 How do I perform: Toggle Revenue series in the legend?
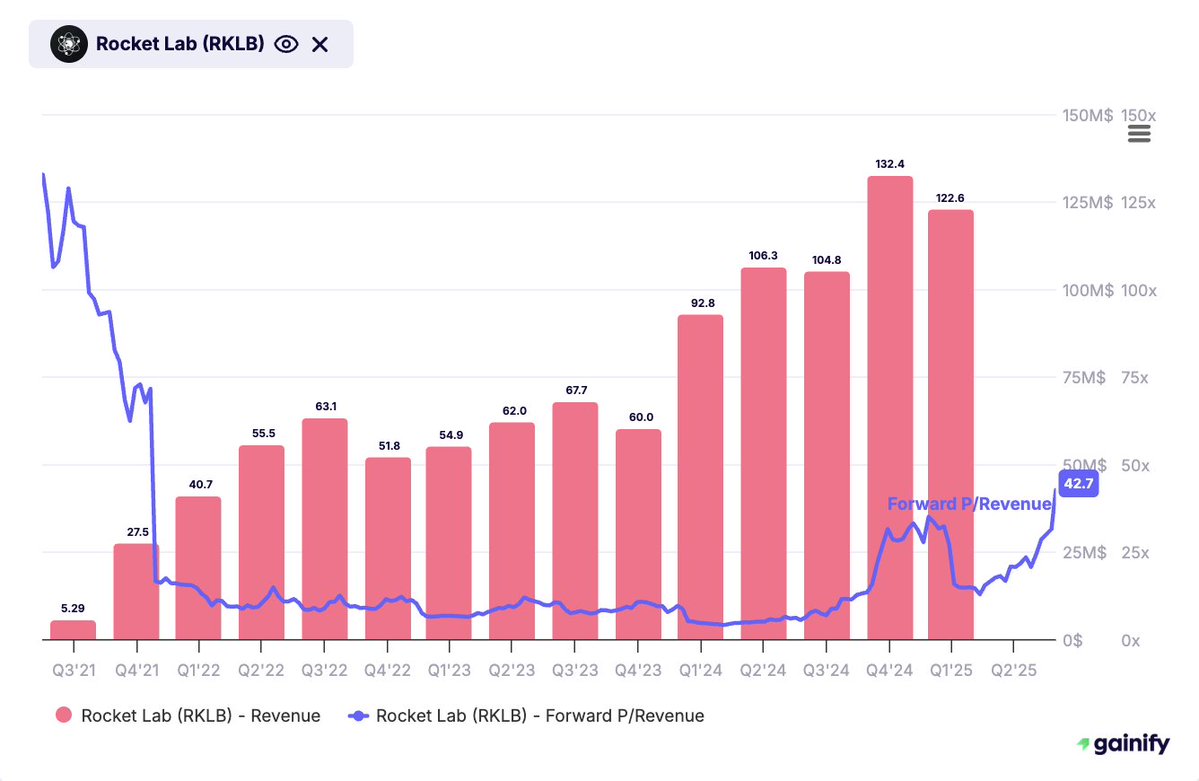(x=188, y=715)
